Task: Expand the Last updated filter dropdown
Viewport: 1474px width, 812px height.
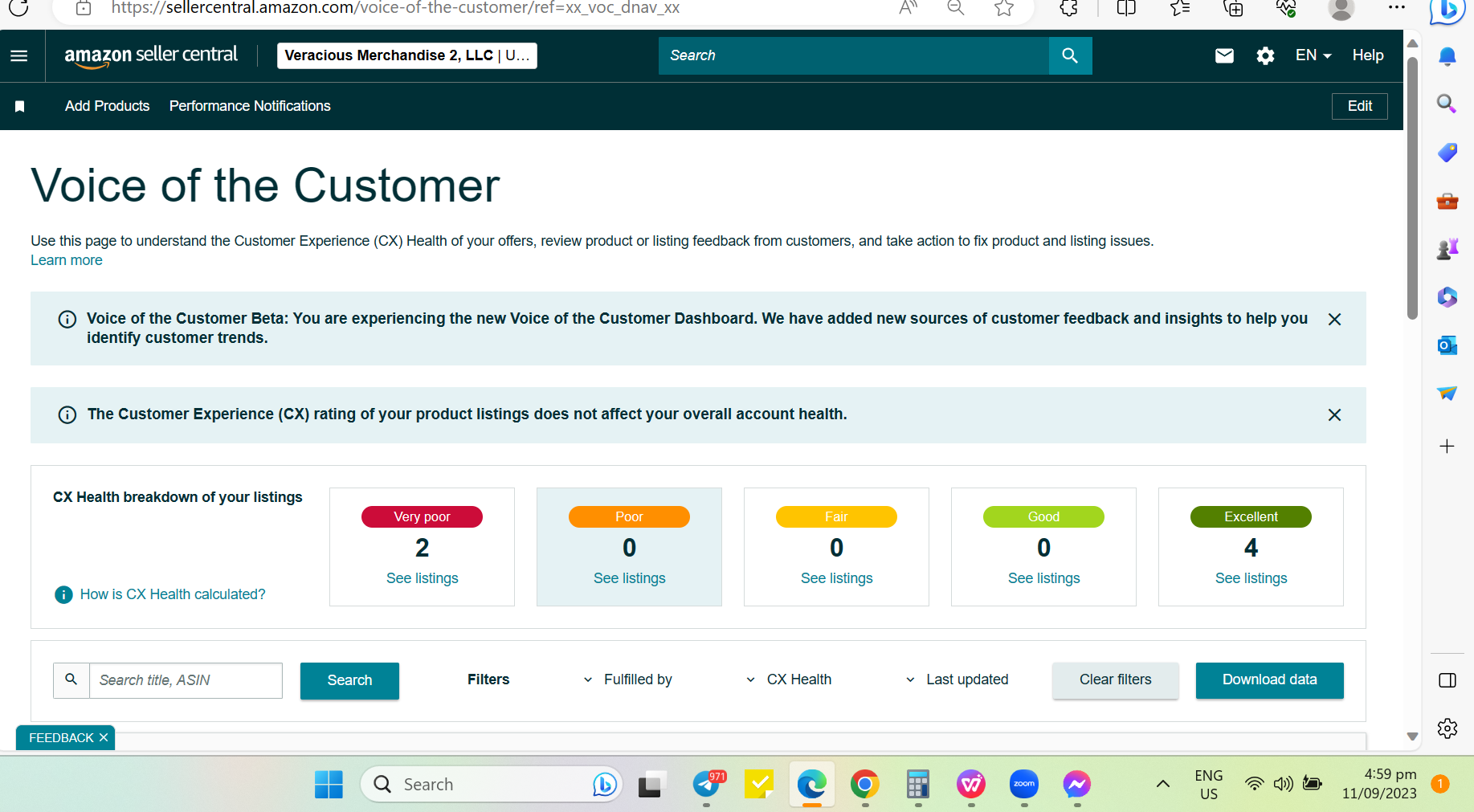Action: click(957, 679)
